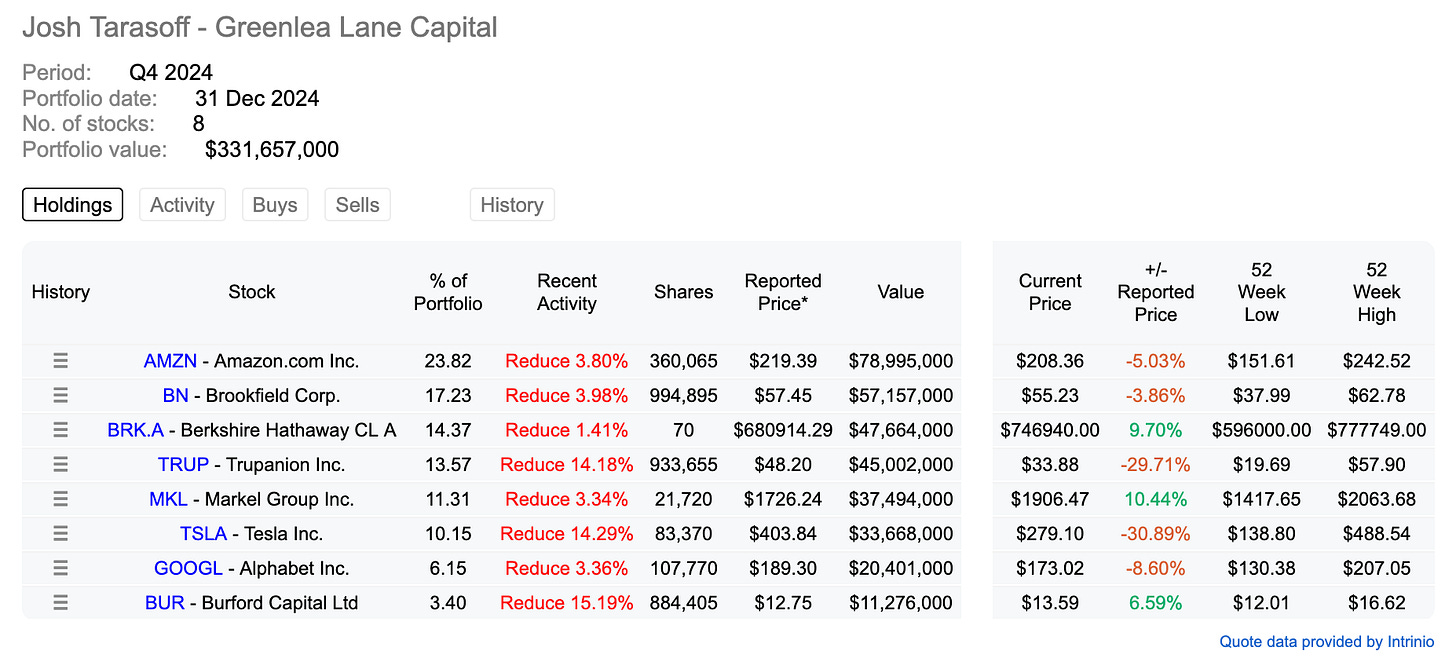This screenshot has width=1456, height=661.
Task: Open the TRUP ticker link
Action: (183, 464)
